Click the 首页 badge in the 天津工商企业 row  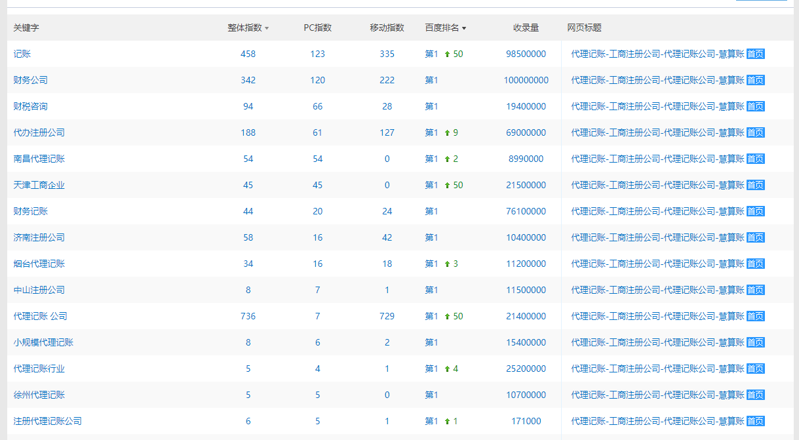tap(755, 185)
